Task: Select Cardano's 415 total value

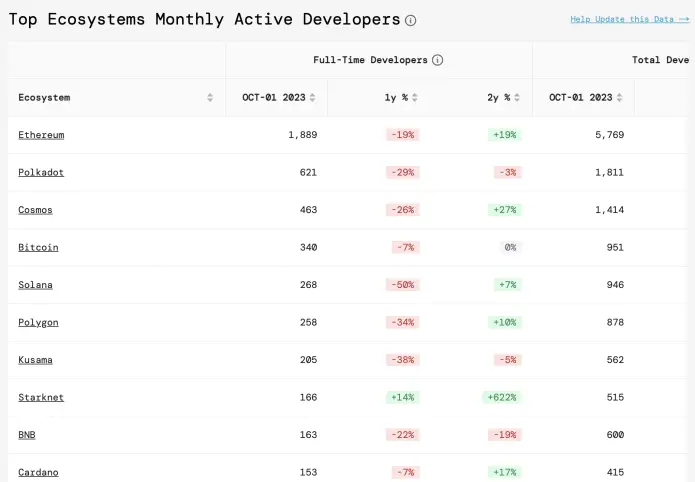Action: (x=615, y=472)
